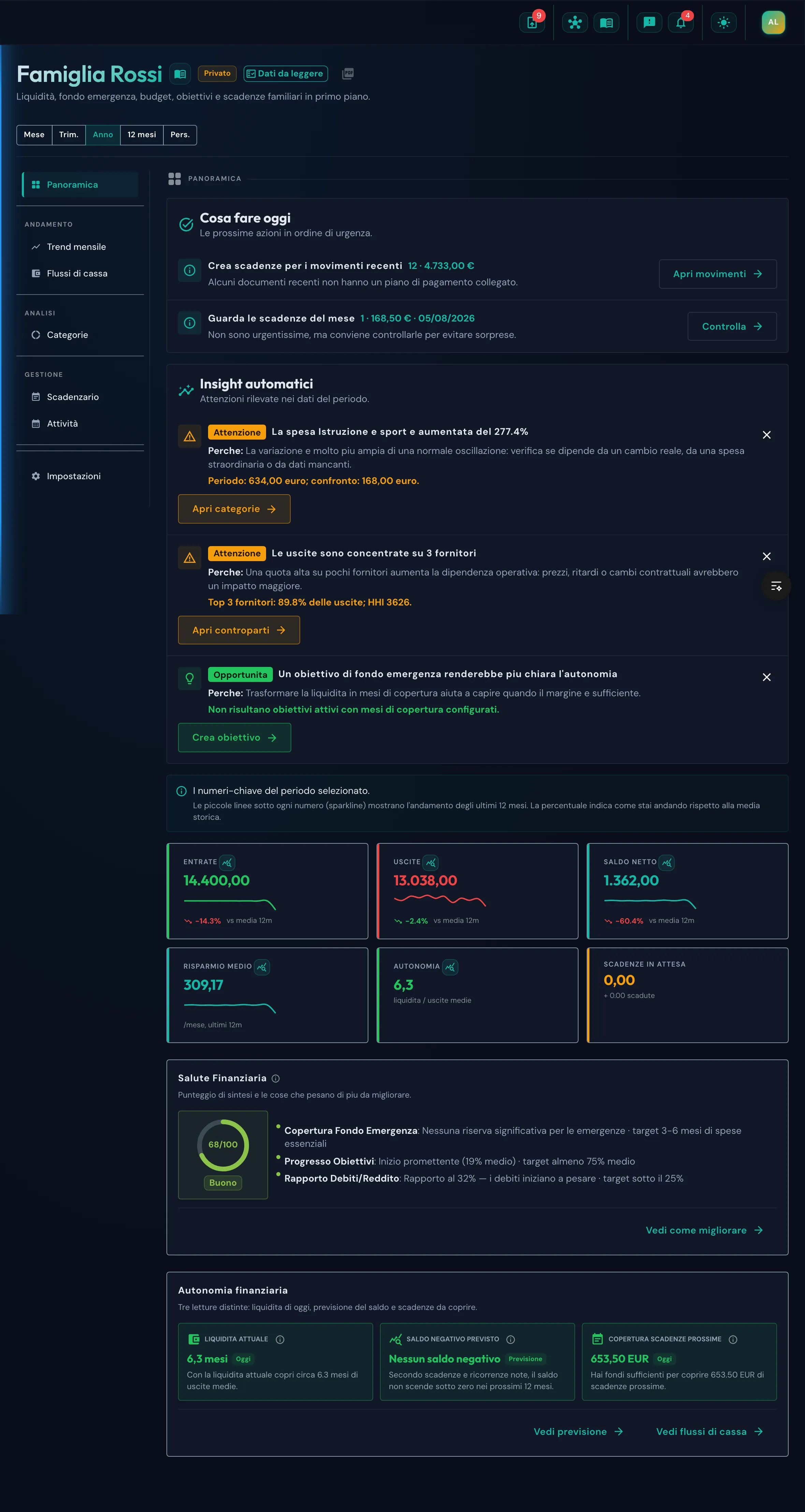Open Categorie in the sidebar

coord(80,334)
